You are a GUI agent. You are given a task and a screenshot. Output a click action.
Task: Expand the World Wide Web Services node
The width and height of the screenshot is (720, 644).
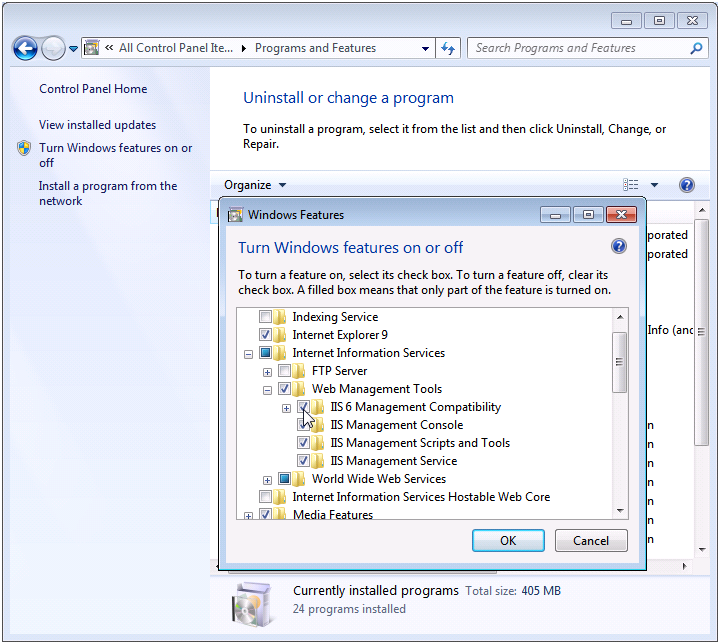click(x=267, y=479)
